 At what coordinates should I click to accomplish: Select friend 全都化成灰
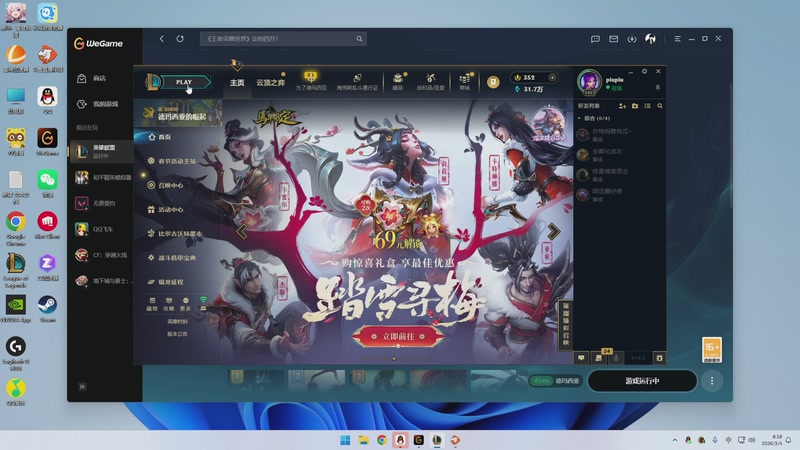620,155
